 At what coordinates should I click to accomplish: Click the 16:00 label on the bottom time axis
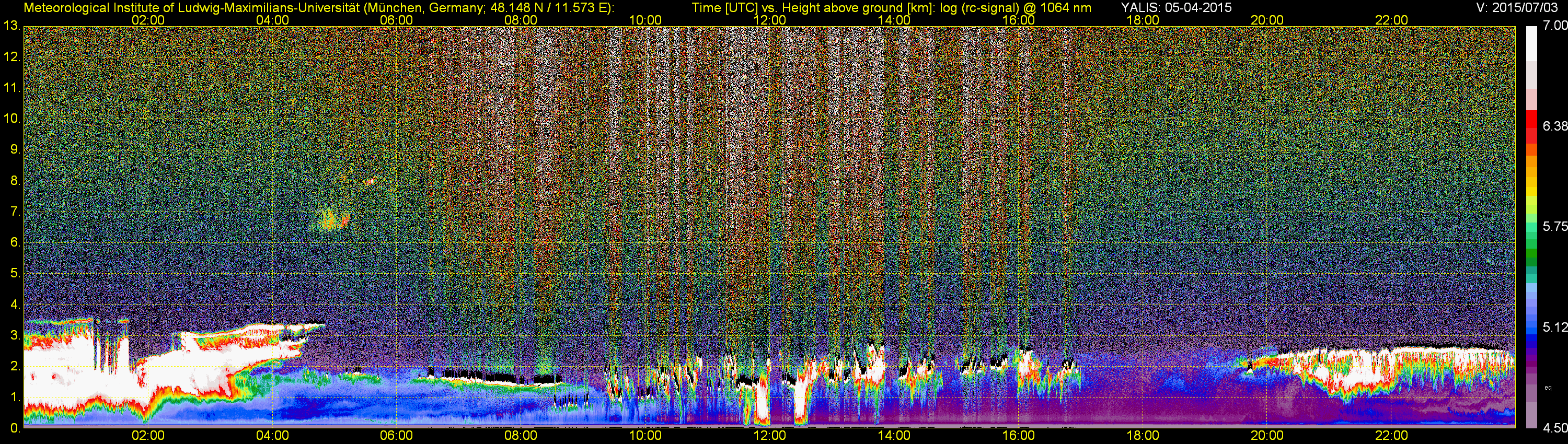coord(1018,436)
